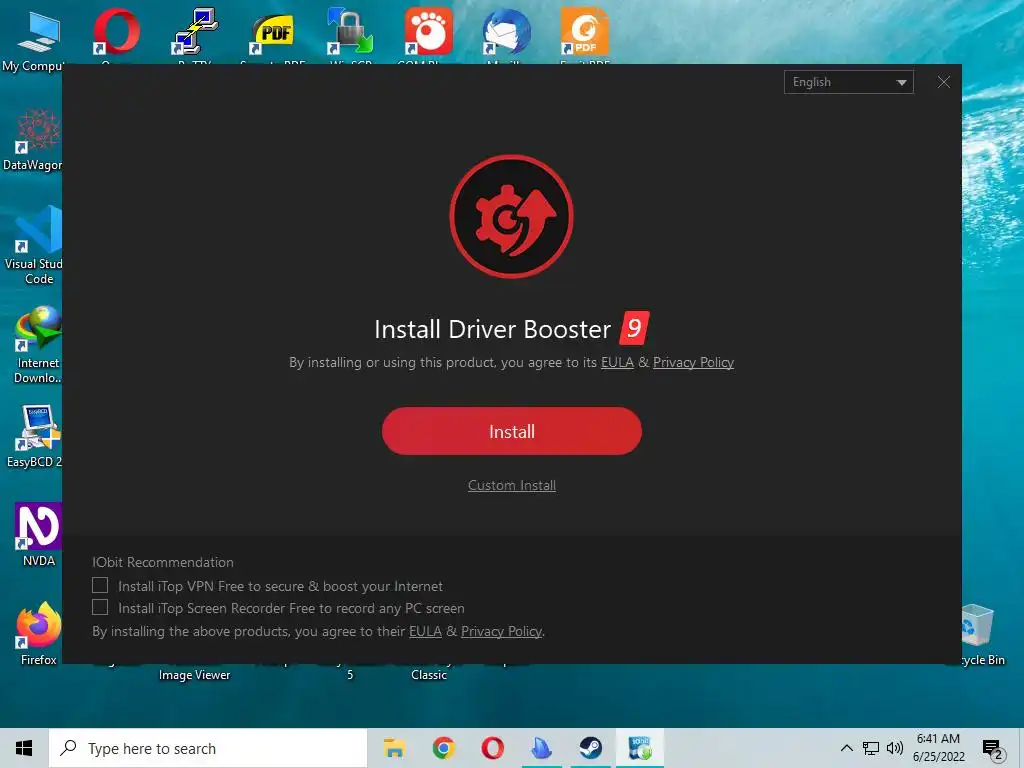Click the blue taskbar app beside Opera
Image resolution: width=1024 pixels, height=768 pixels.
[541, 748]
